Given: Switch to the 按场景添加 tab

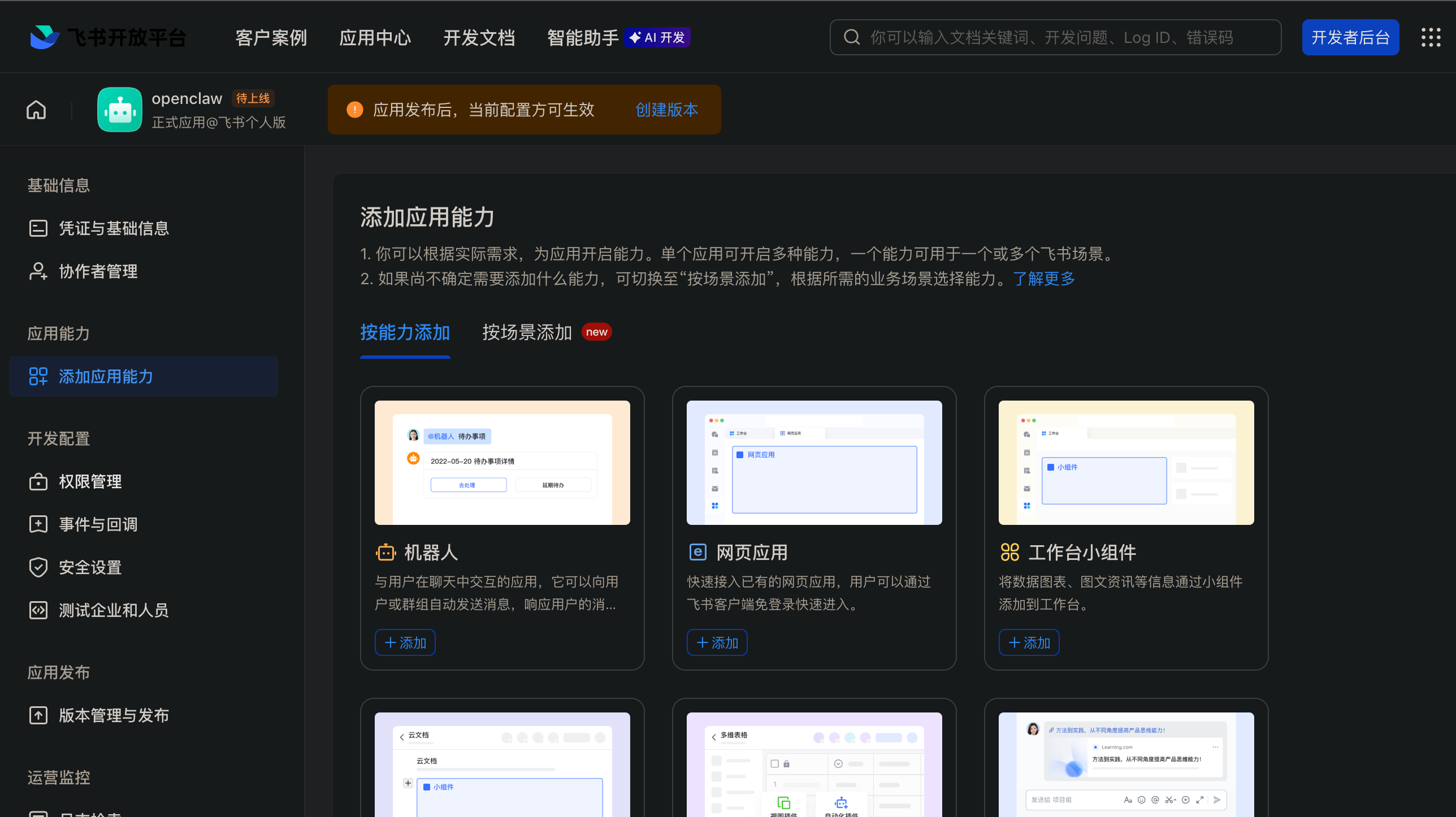Looking at the screenshot, I should pyautogui.click(x=527, y=332).
